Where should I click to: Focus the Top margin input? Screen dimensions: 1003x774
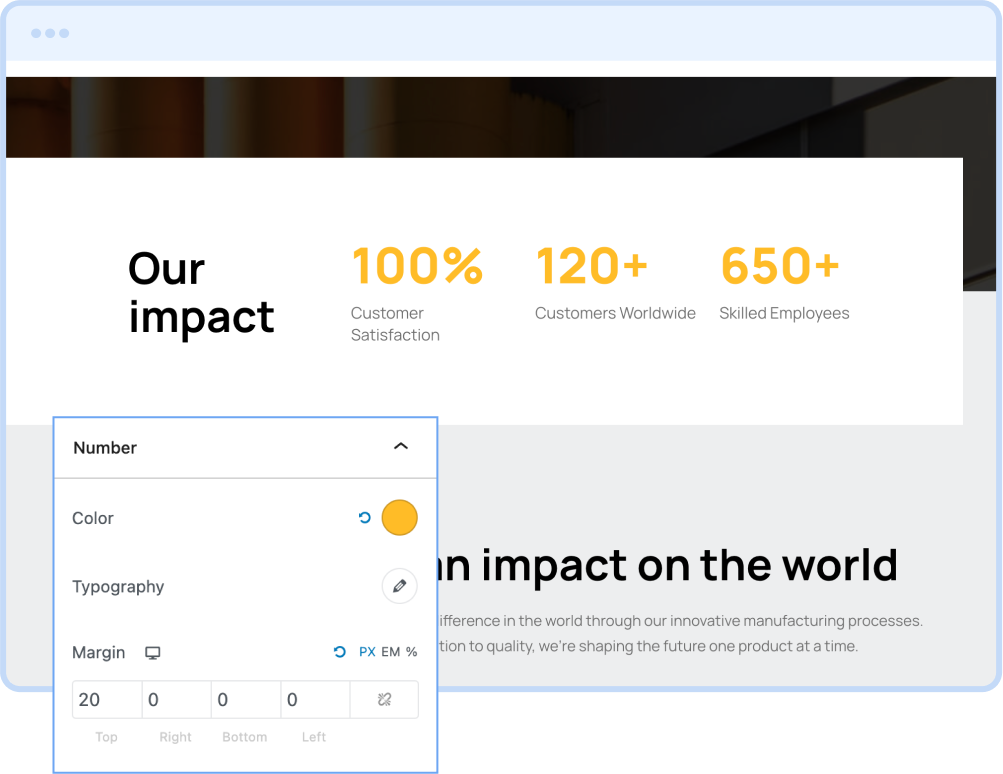pyautogui.click(x=107, y=699)
